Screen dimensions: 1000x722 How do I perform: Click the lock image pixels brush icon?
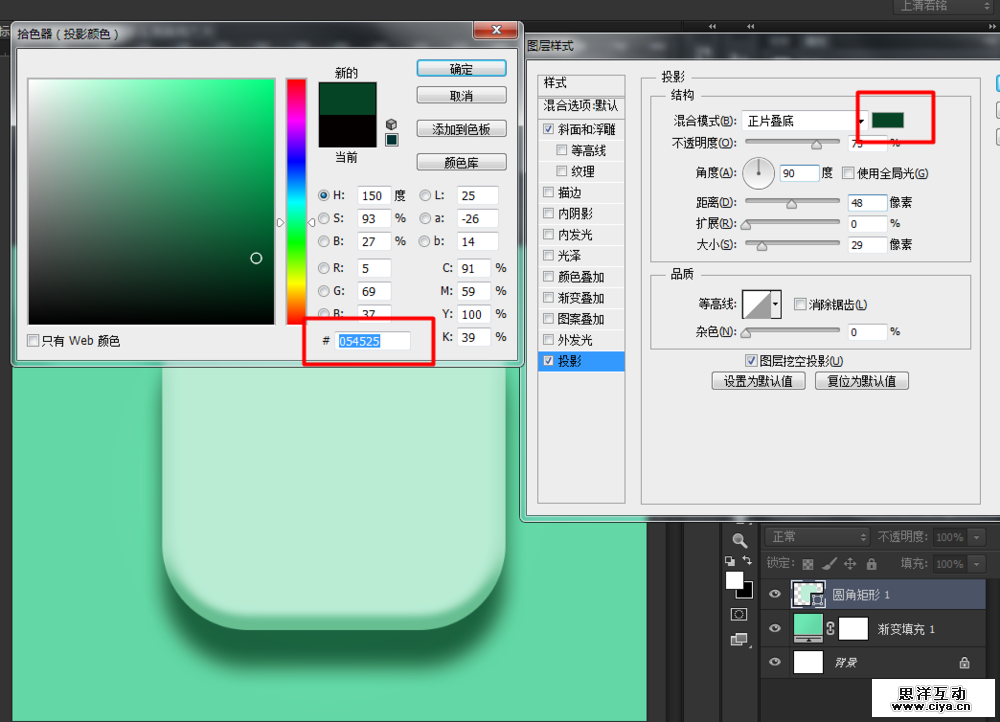click(x=829, y=564)
